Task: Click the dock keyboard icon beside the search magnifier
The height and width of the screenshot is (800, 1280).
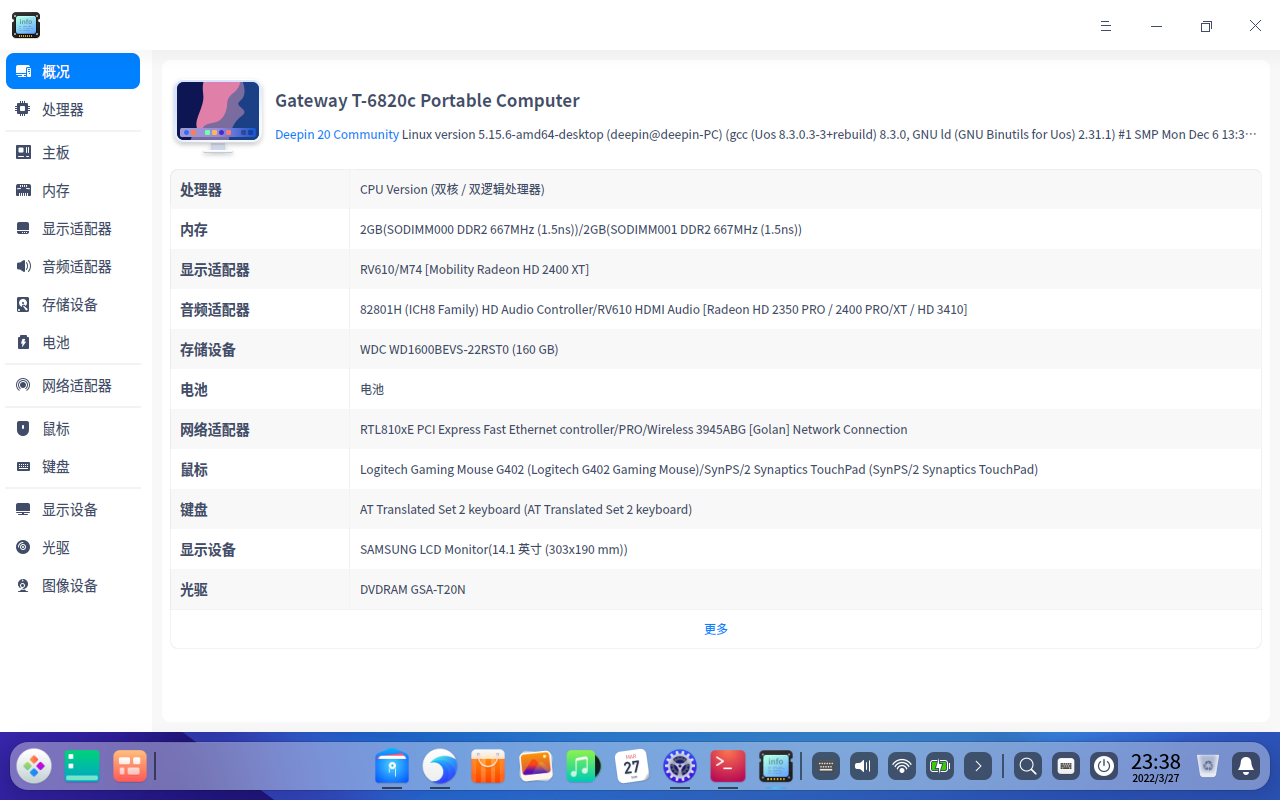Action: pos(1066,766)
